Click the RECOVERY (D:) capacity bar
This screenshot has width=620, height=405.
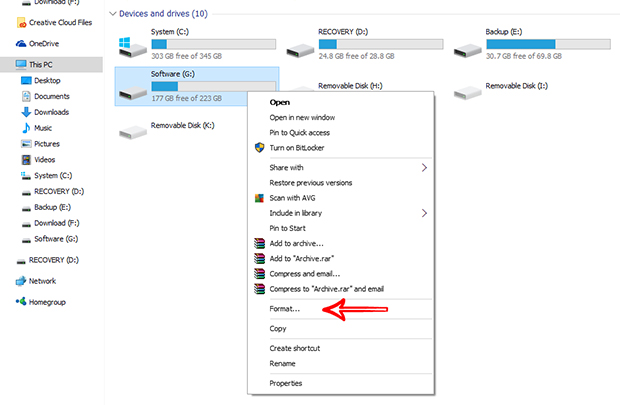click(381, 44)
